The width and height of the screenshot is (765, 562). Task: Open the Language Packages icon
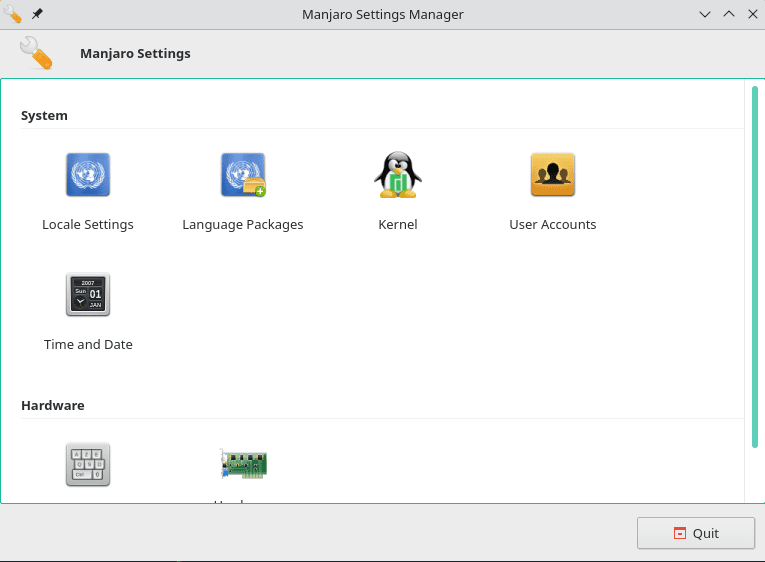(x=243, y=174)
